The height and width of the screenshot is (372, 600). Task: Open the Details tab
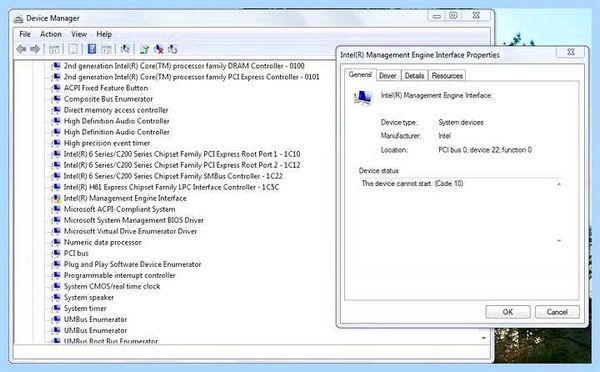(x=414, y=76)
